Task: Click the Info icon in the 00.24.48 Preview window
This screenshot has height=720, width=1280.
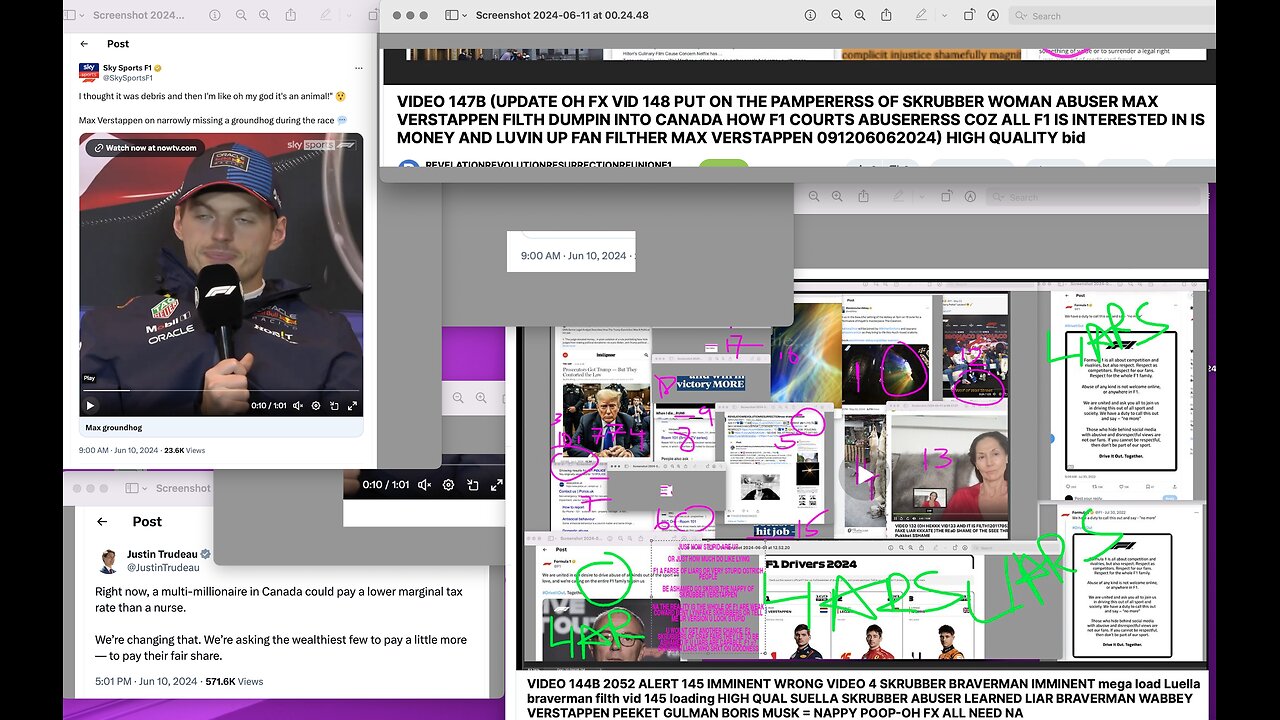Action: pos(810,16)
